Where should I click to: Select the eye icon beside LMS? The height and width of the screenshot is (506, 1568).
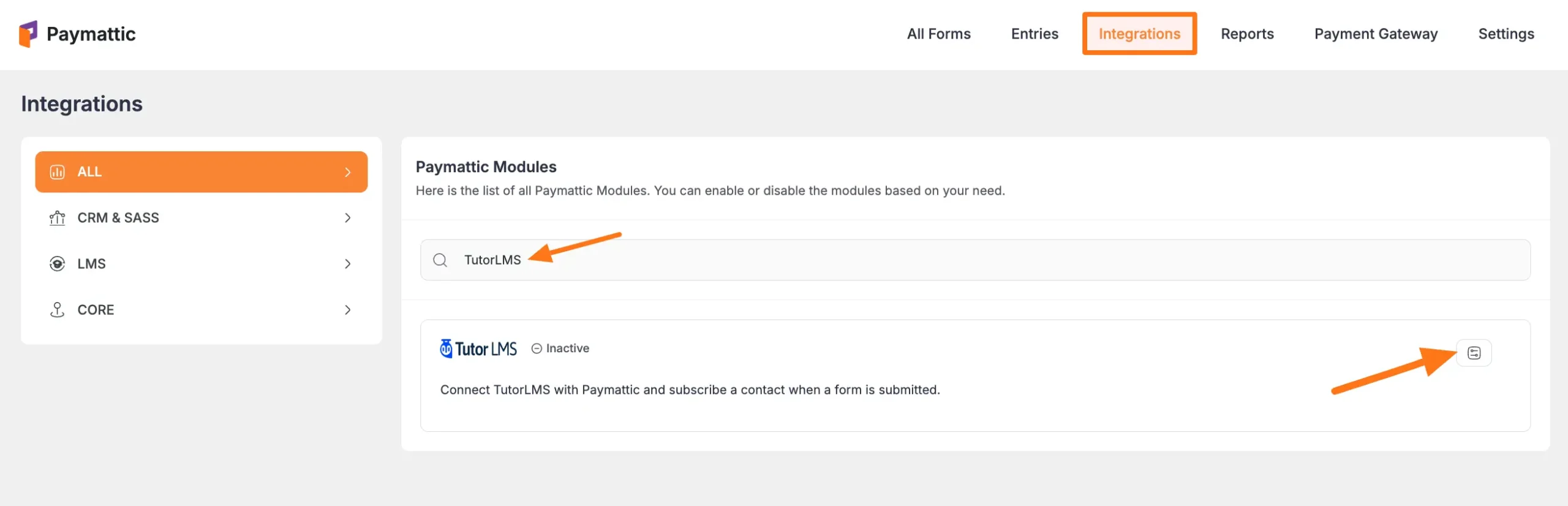[57, 263]
